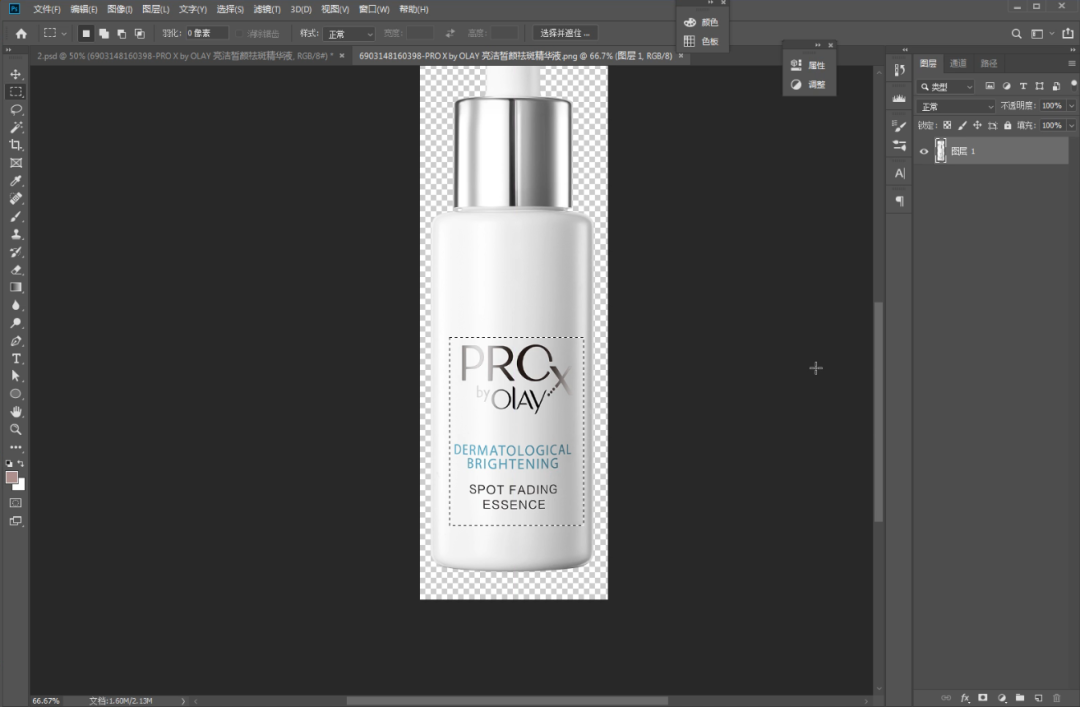Swap foreground and background colors
The image size is (1080, 707).
(x=21, y=464)
